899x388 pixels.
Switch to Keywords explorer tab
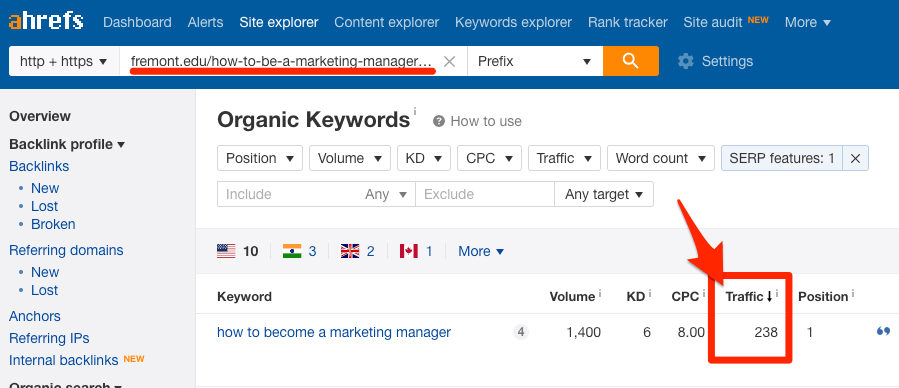click(513, 22)
